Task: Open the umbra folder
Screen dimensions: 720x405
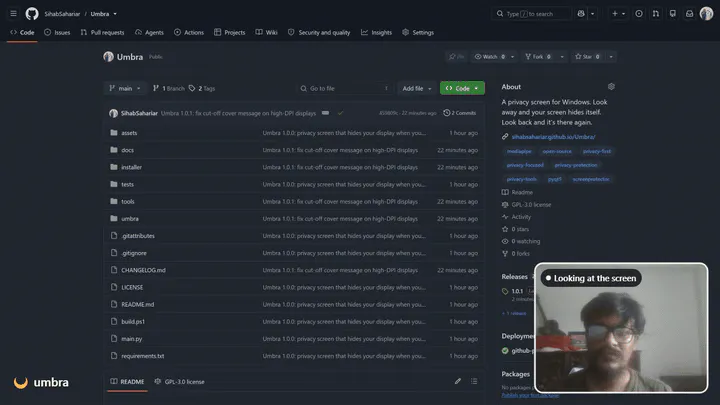Action: (x=129, y=219)
